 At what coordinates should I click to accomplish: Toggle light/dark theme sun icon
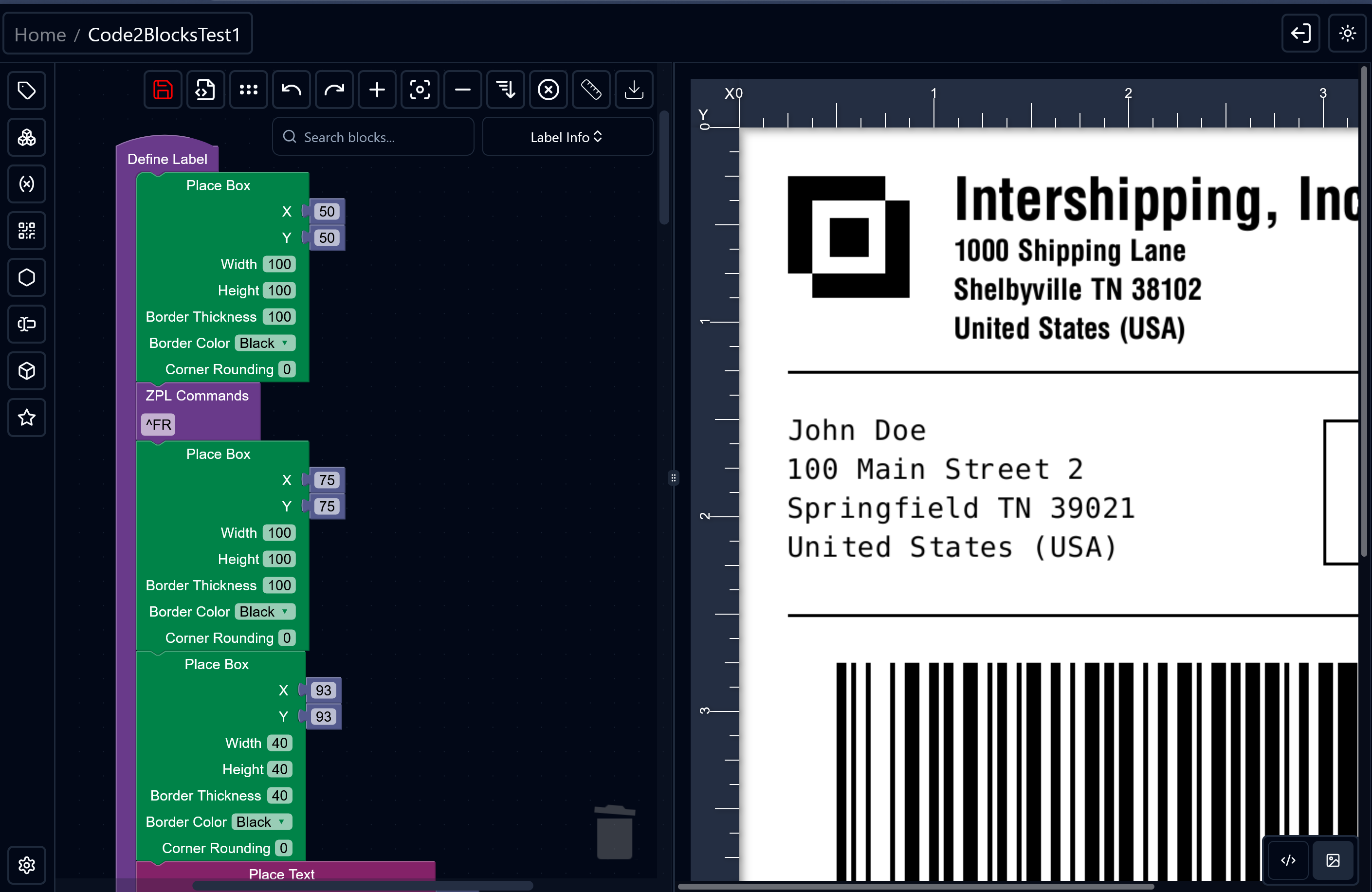[x=1347, y=34]
